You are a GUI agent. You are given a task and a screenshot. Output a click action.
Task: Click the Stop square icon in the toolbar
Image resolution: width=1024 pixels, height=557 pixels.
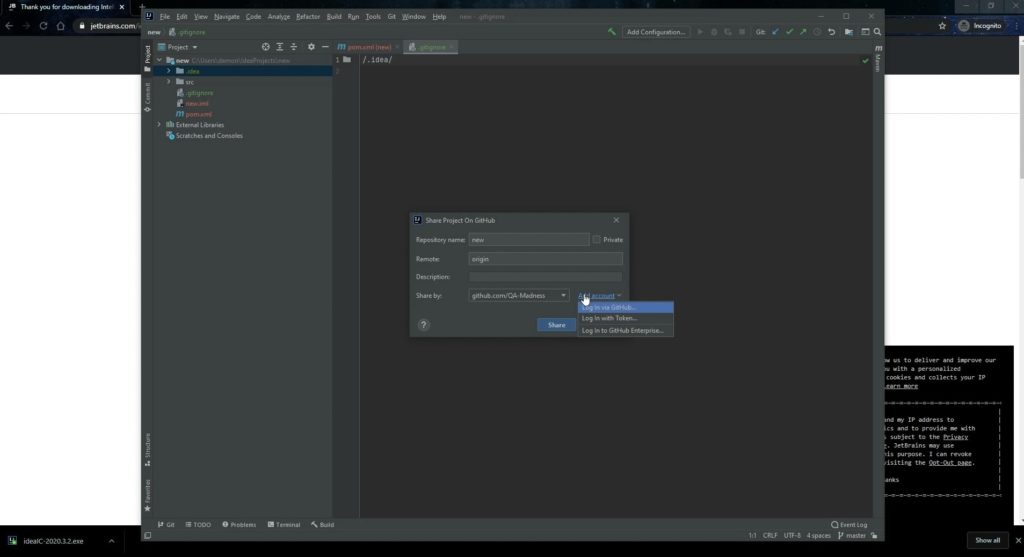click(742, 32)
